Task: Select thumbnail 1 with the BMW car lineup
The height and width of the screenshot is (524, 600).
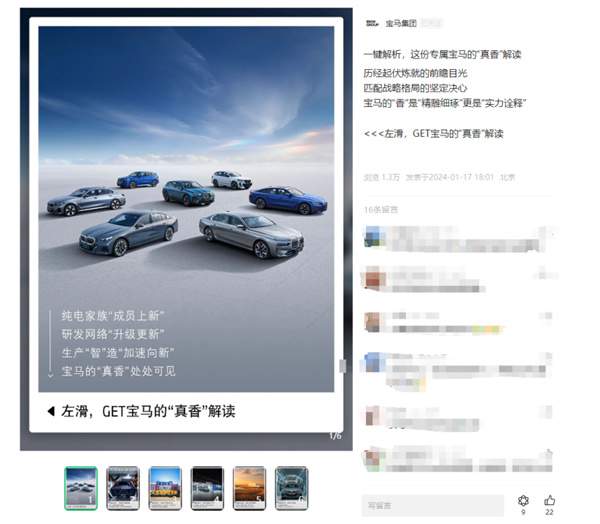Action: coord(81,488)
